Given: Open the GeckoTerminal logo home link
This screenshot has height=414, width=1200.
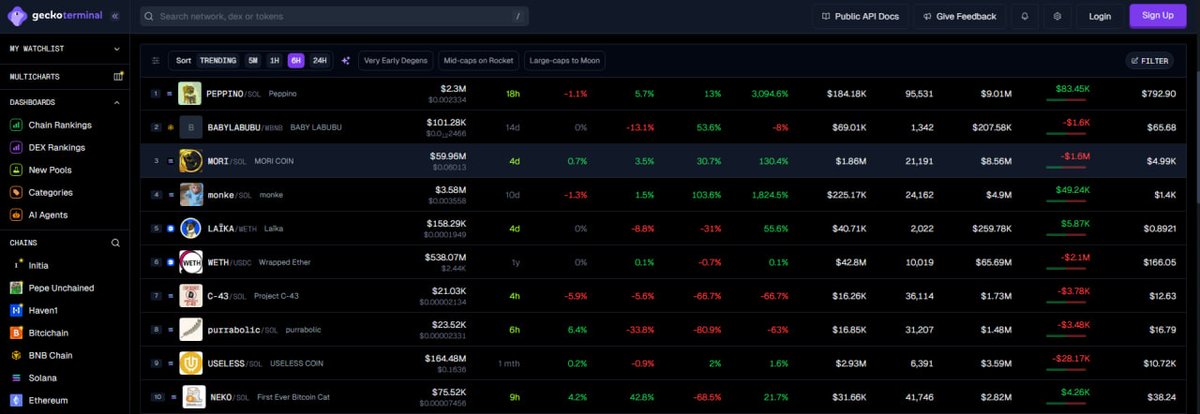Looking at the screenshot, I should 56,15.
